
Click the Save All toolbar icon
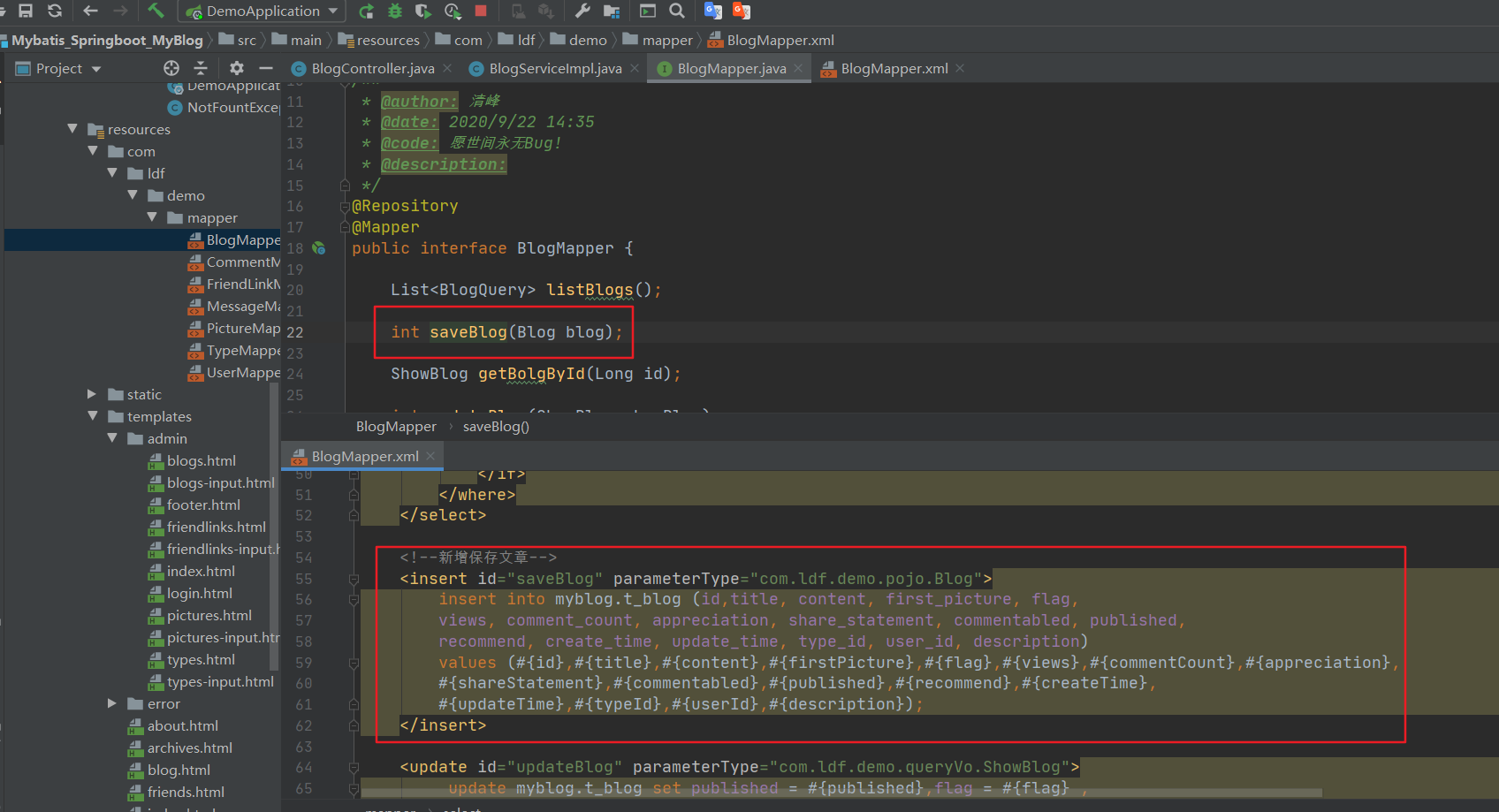[26, 11]
